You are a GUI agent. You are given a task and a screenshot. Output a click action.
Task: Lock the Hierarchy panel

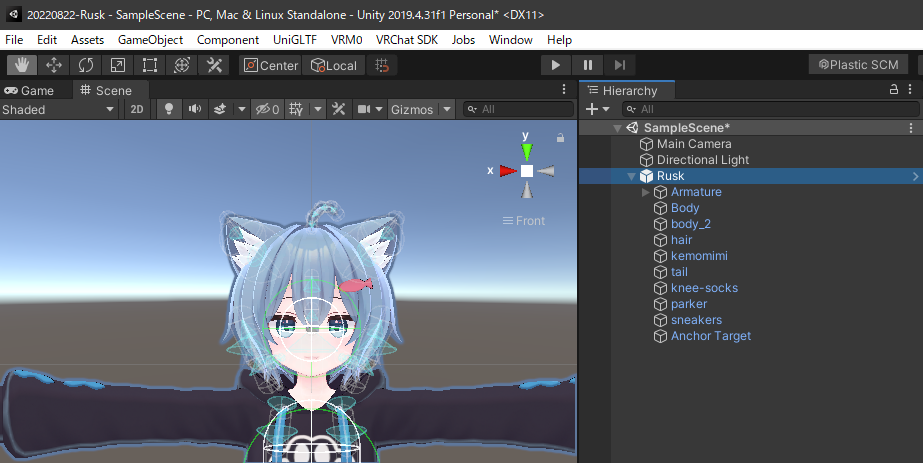click(894, 89)
